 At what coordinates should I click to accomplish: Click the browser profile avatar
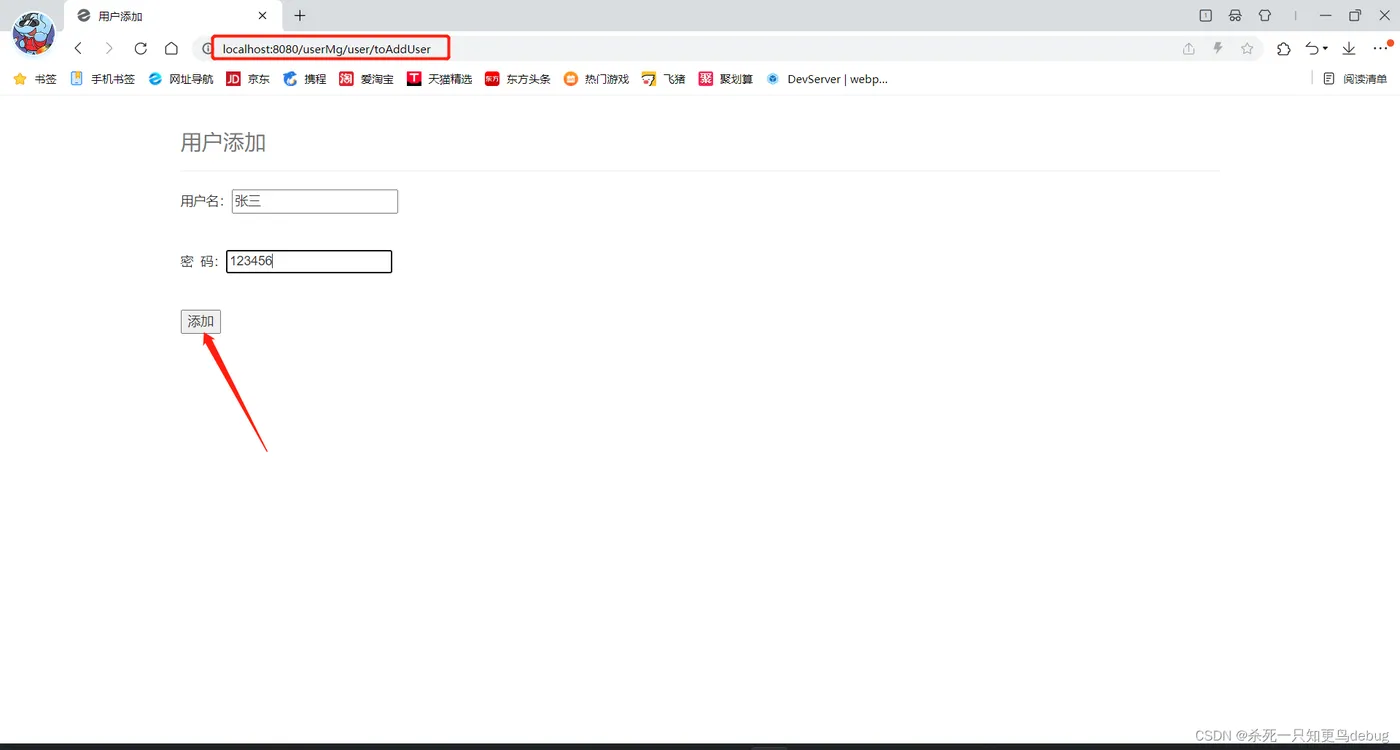coord(33,33)
